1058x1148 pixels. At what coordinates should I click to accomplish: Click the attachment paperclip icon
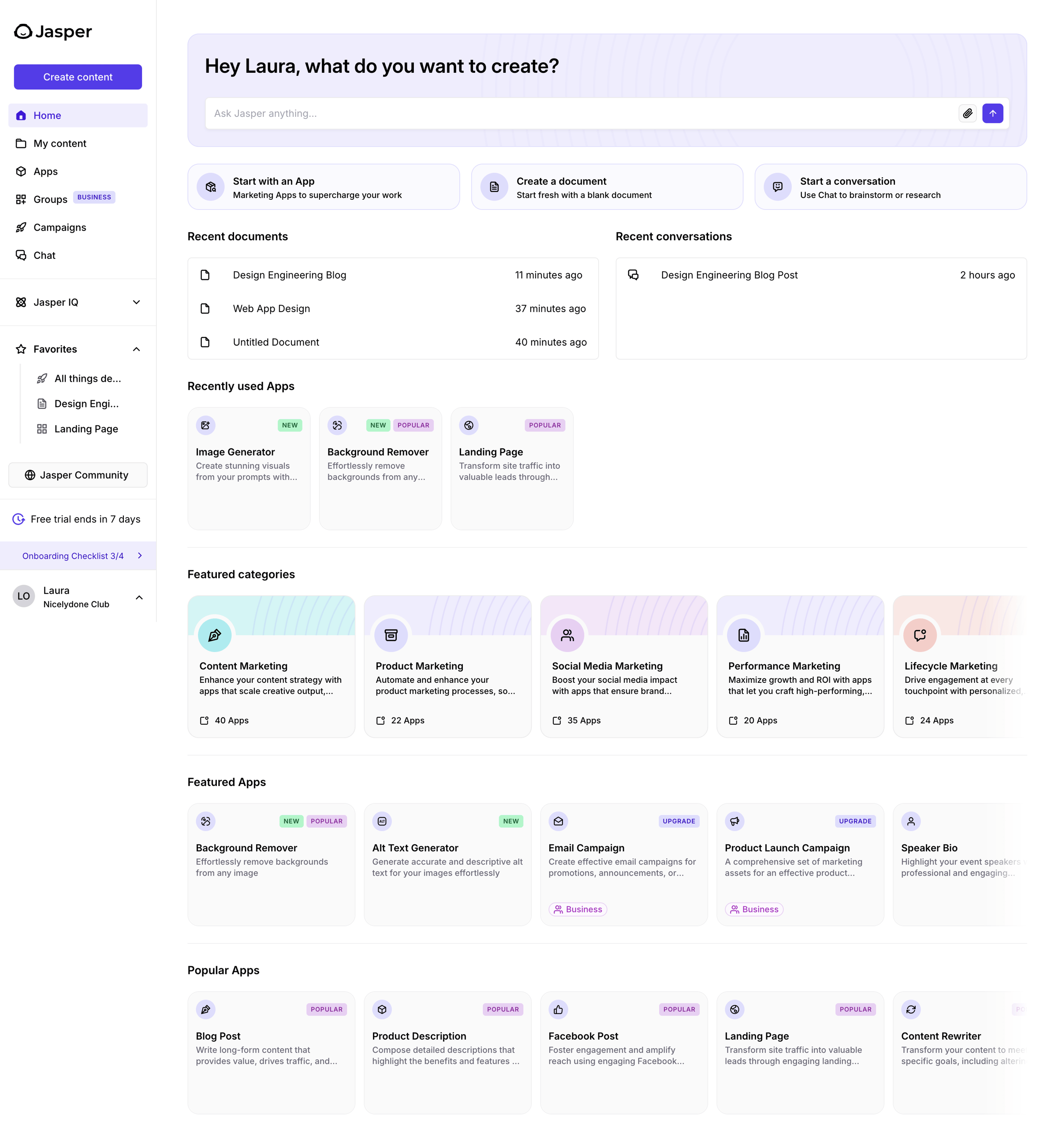tap(968, 113)
